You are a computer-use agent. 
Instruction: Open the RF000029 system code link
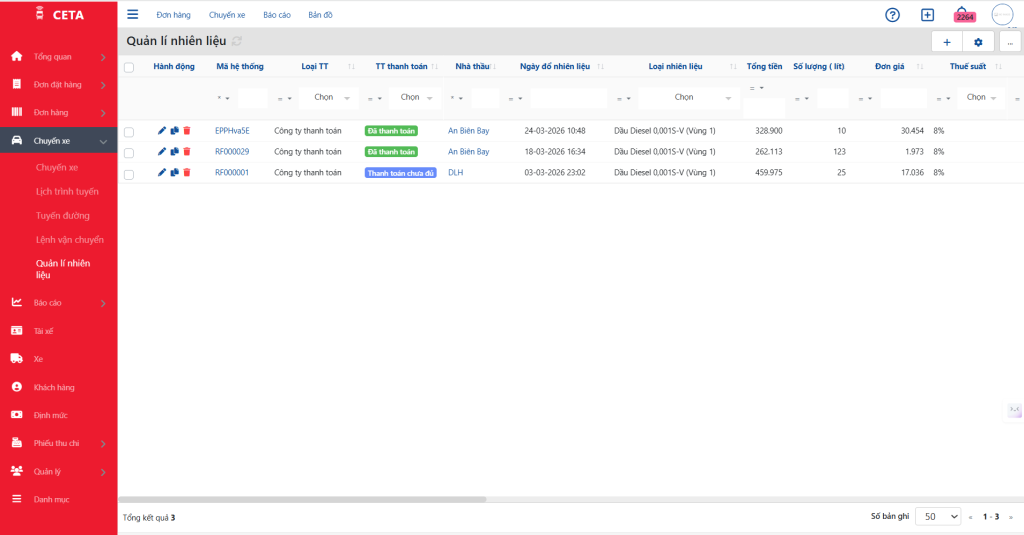pos(232,152)
